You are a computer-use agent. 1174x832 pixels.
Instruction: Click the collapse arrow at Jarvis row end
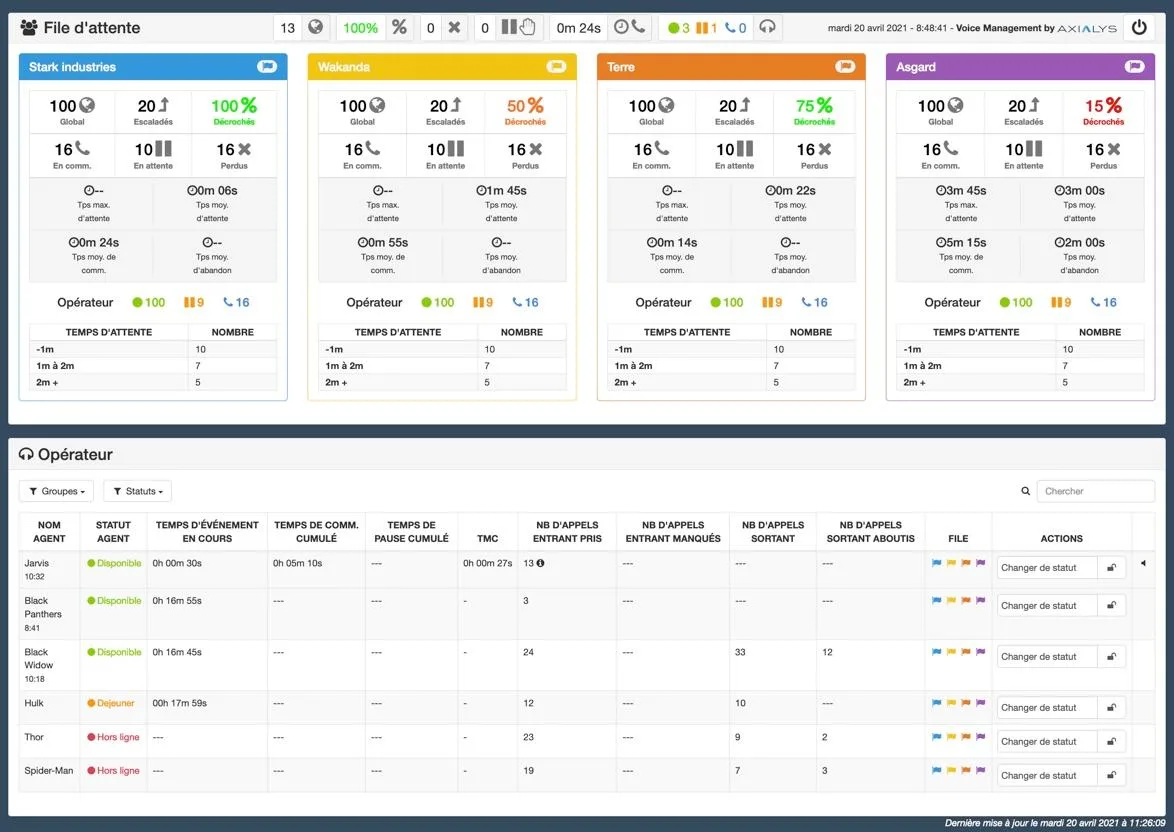[1143, 563]
